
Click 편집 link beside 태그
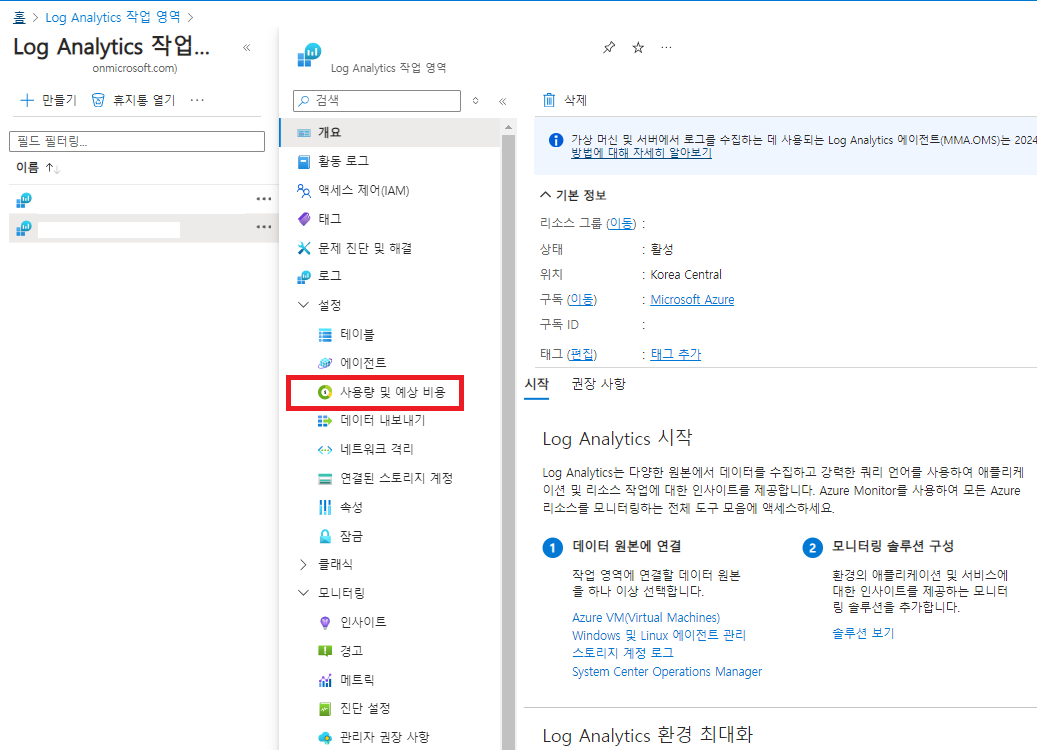click(582, 354)
